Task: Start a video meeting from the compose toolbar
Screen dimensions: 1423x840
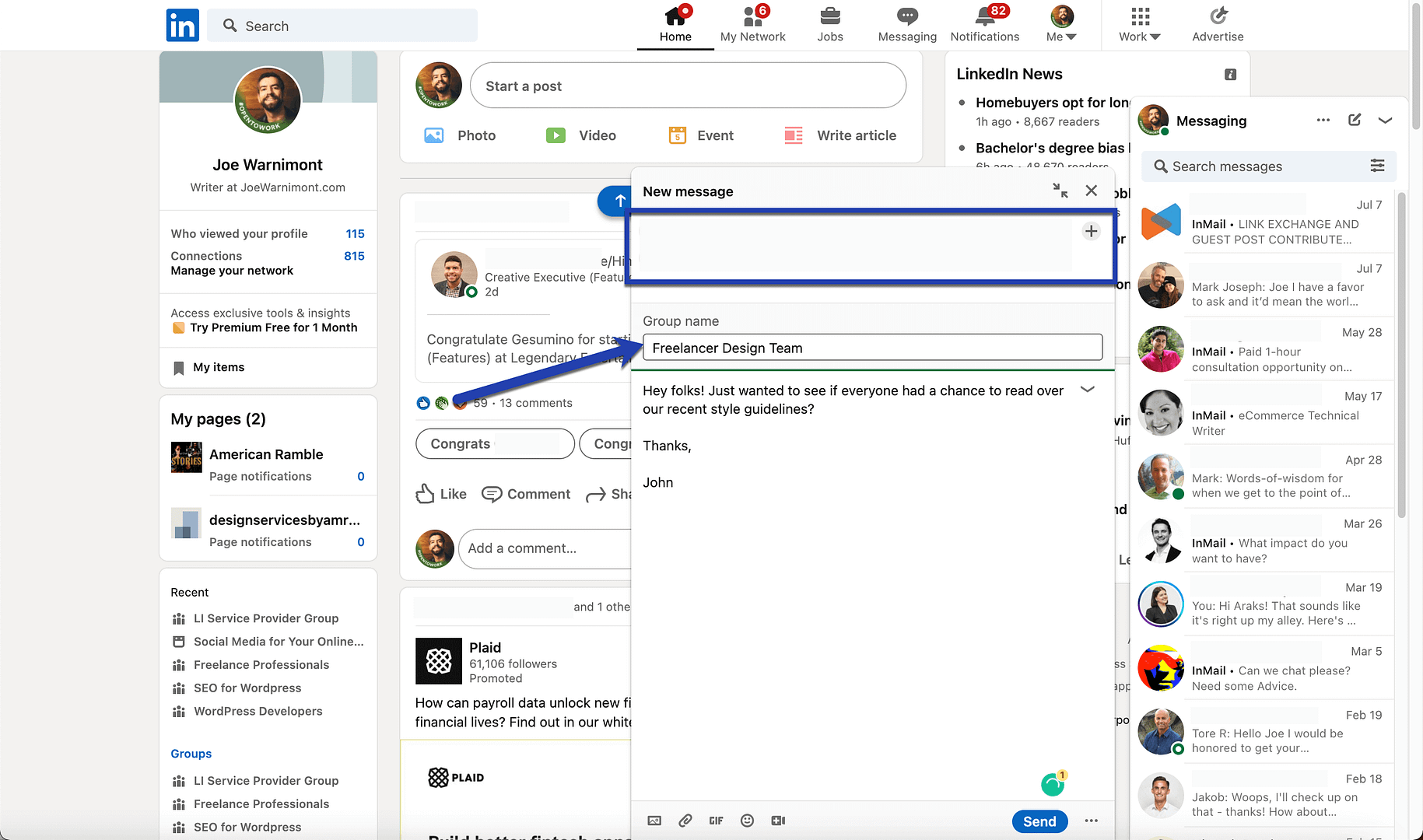Action: point(778,821)
